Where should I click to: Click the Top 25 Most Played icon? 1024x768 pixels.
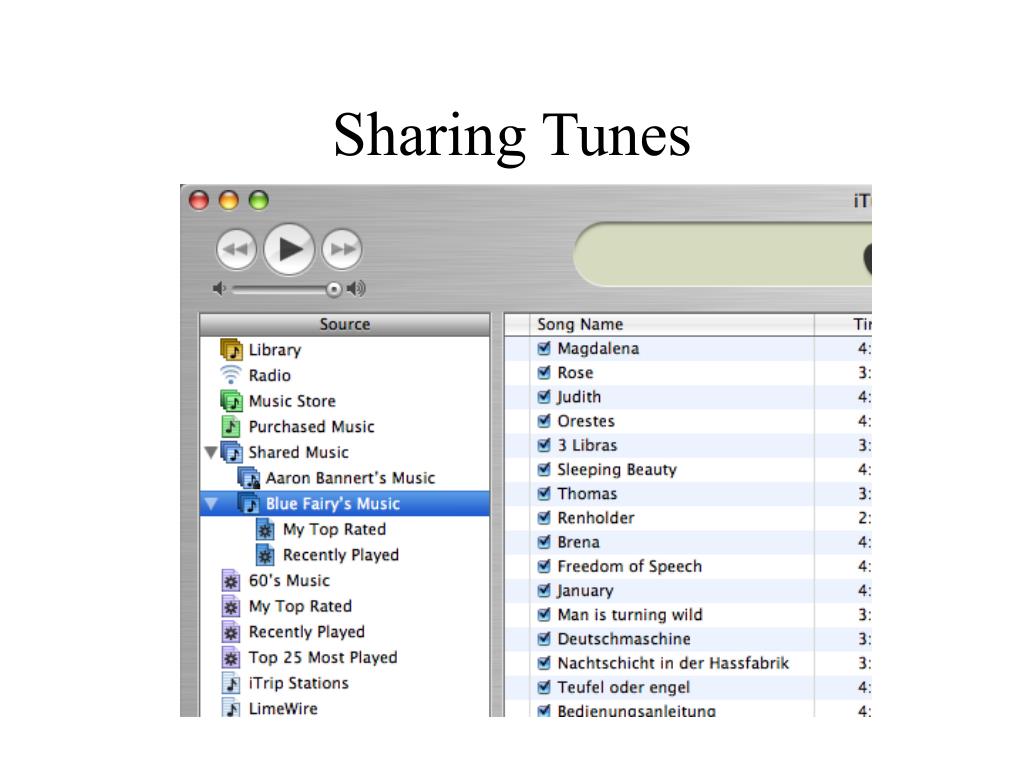pos(231,658)
